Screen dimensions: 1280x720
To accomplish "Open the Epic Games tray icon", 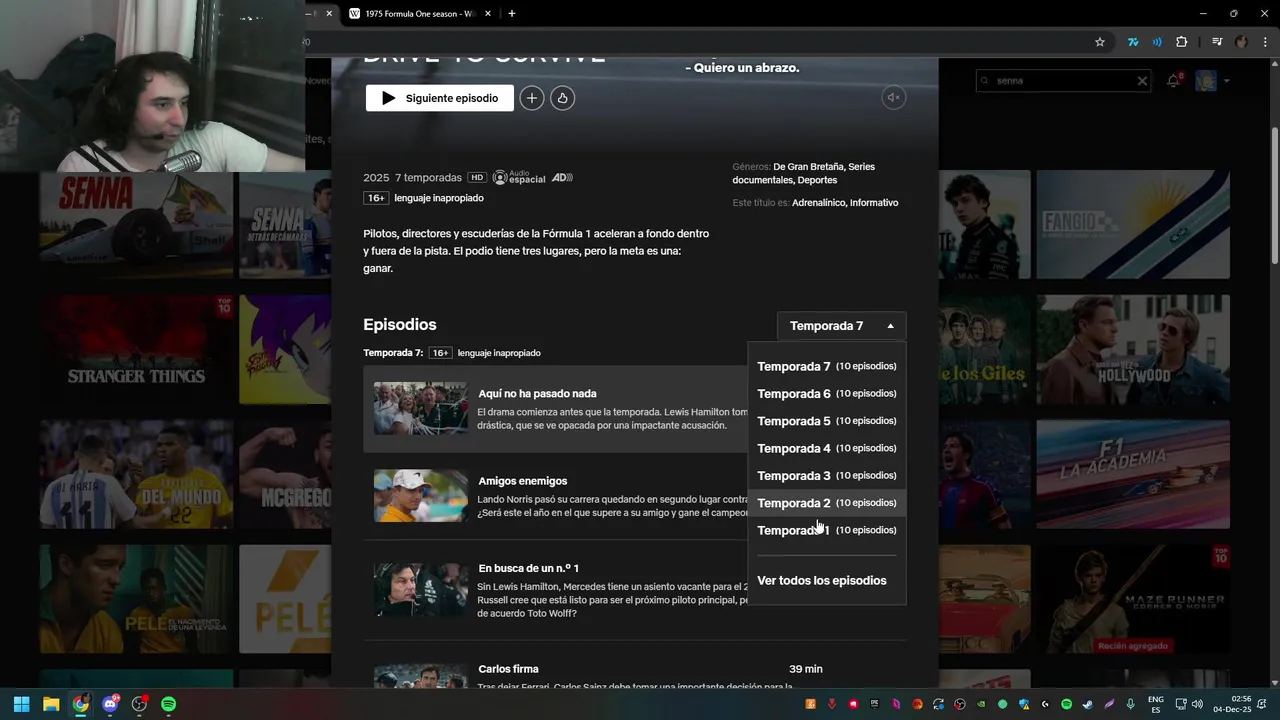I will click(x=875, y=704).
